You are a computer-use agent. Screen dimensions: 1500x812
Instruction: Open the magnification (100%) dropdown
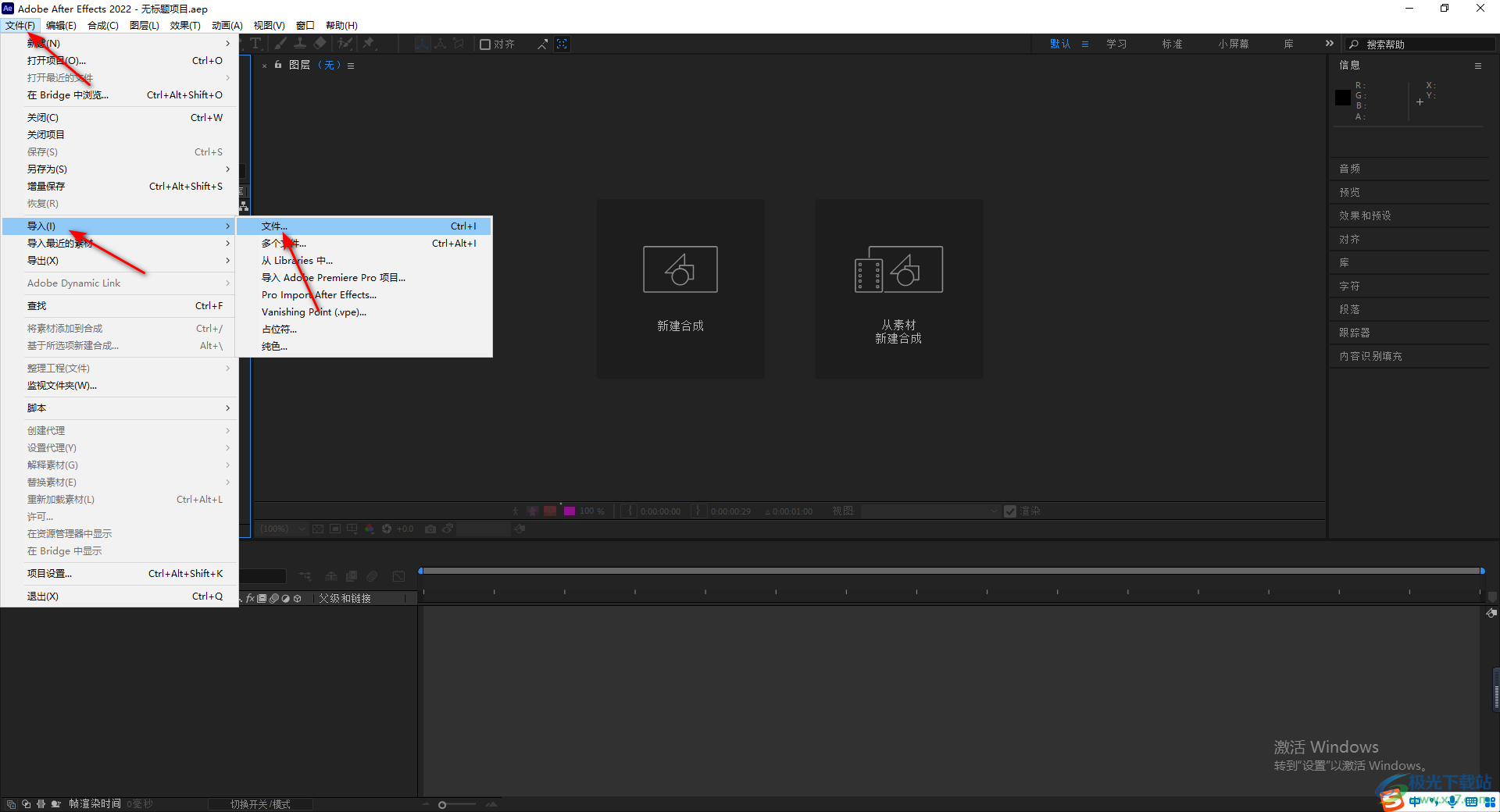282,529
